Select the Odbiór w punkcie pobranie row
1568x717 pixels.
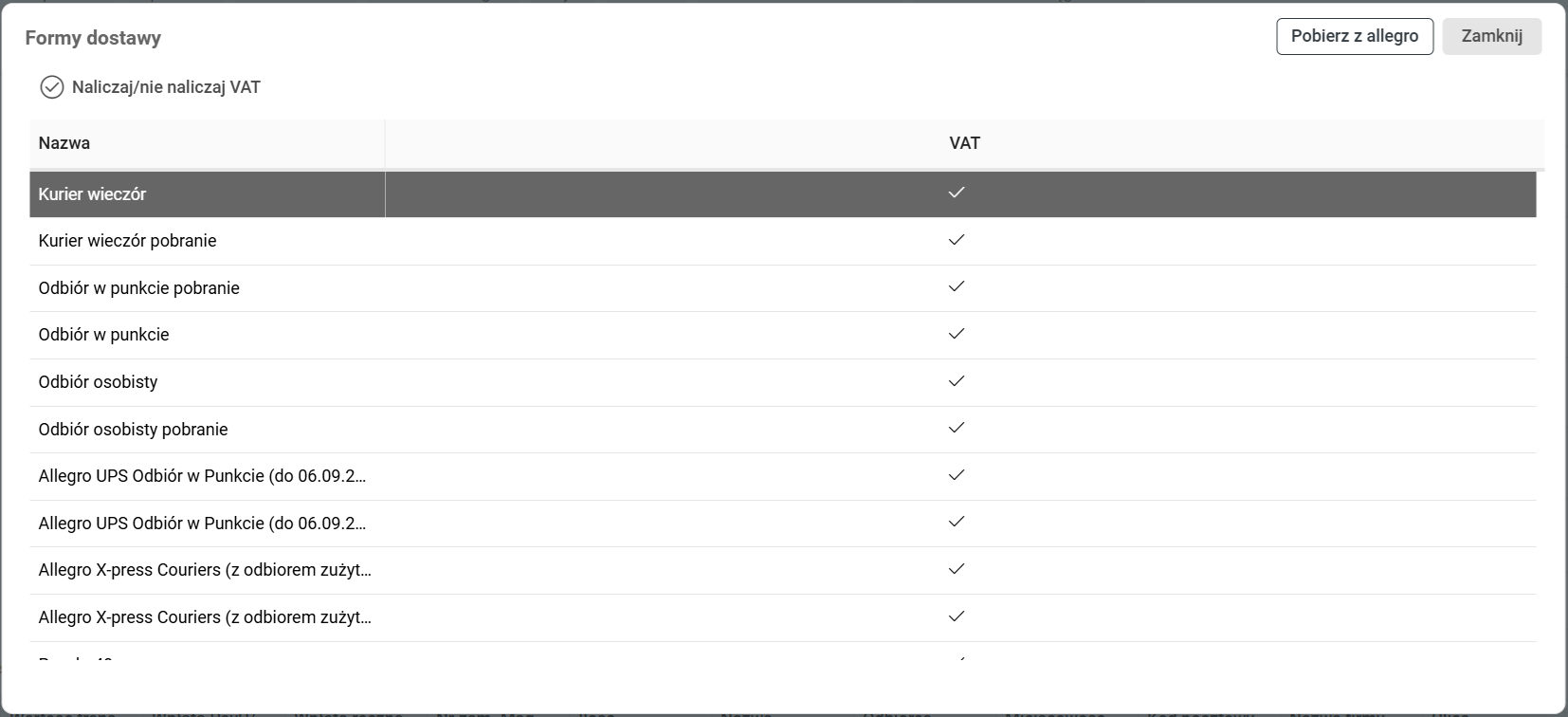(138, 288)
